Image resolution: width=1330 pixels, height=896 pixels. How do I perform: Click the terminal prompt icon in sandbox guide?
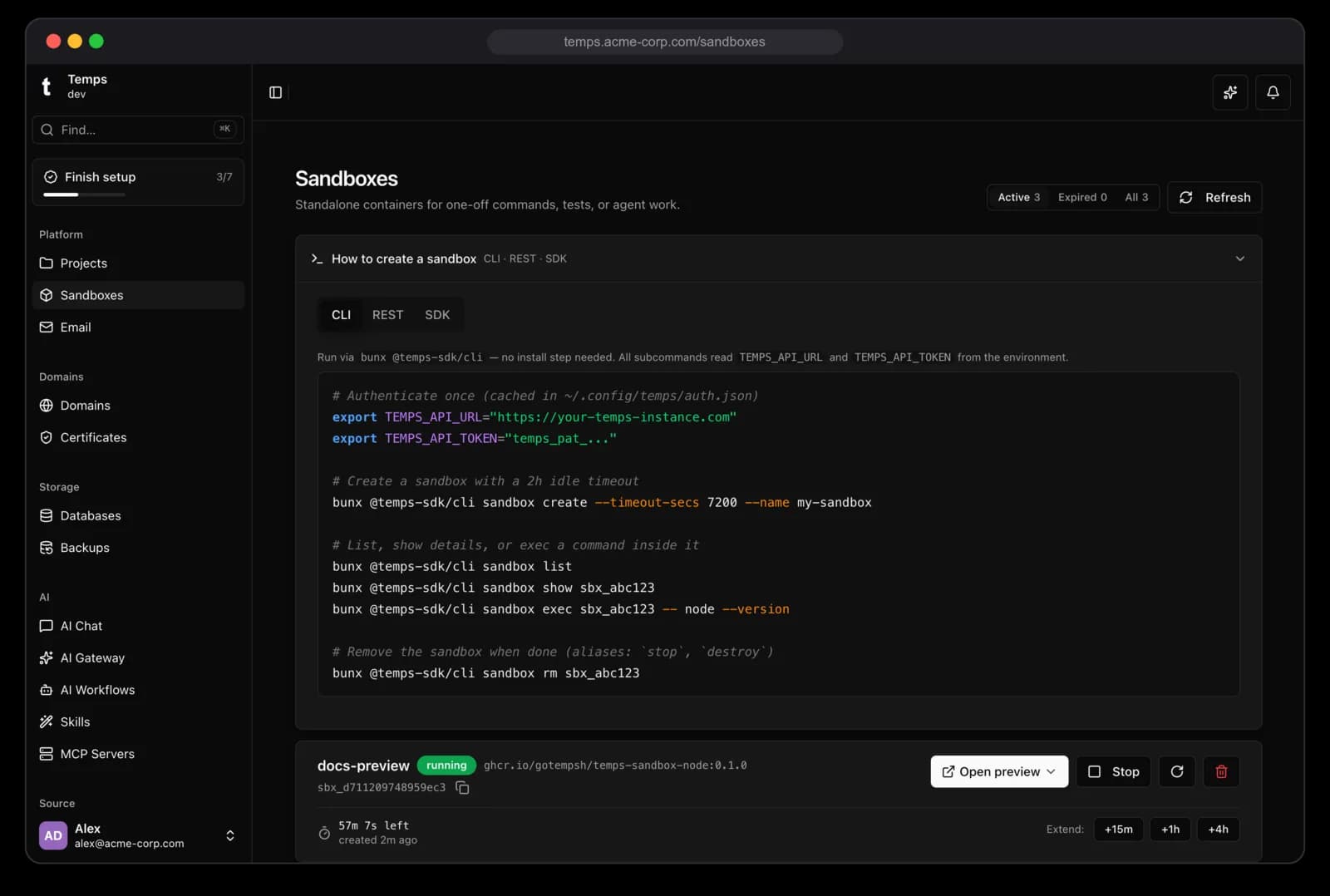[317, 258]
